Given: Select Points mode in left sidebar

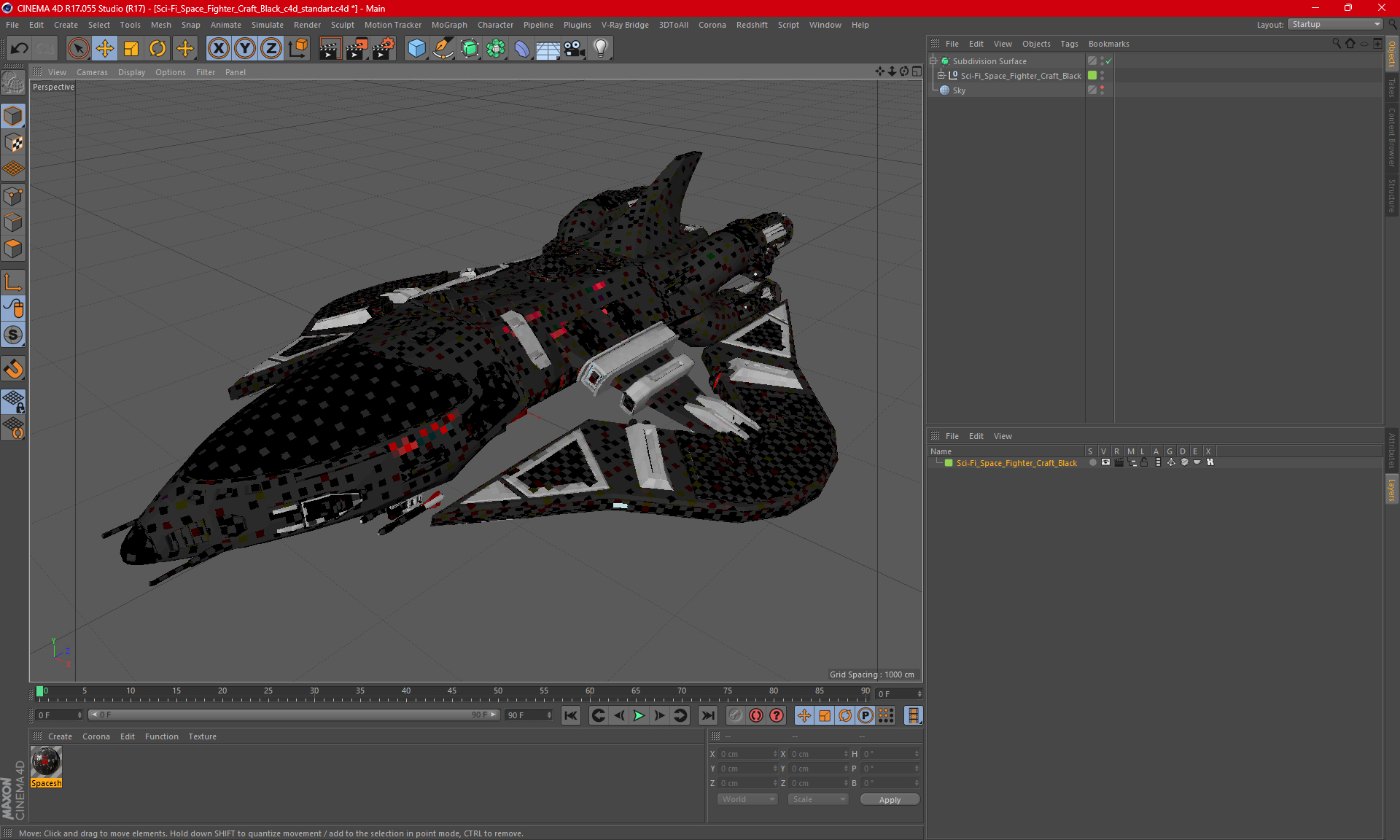Looking at the screenshot, I should click(13, 196).
